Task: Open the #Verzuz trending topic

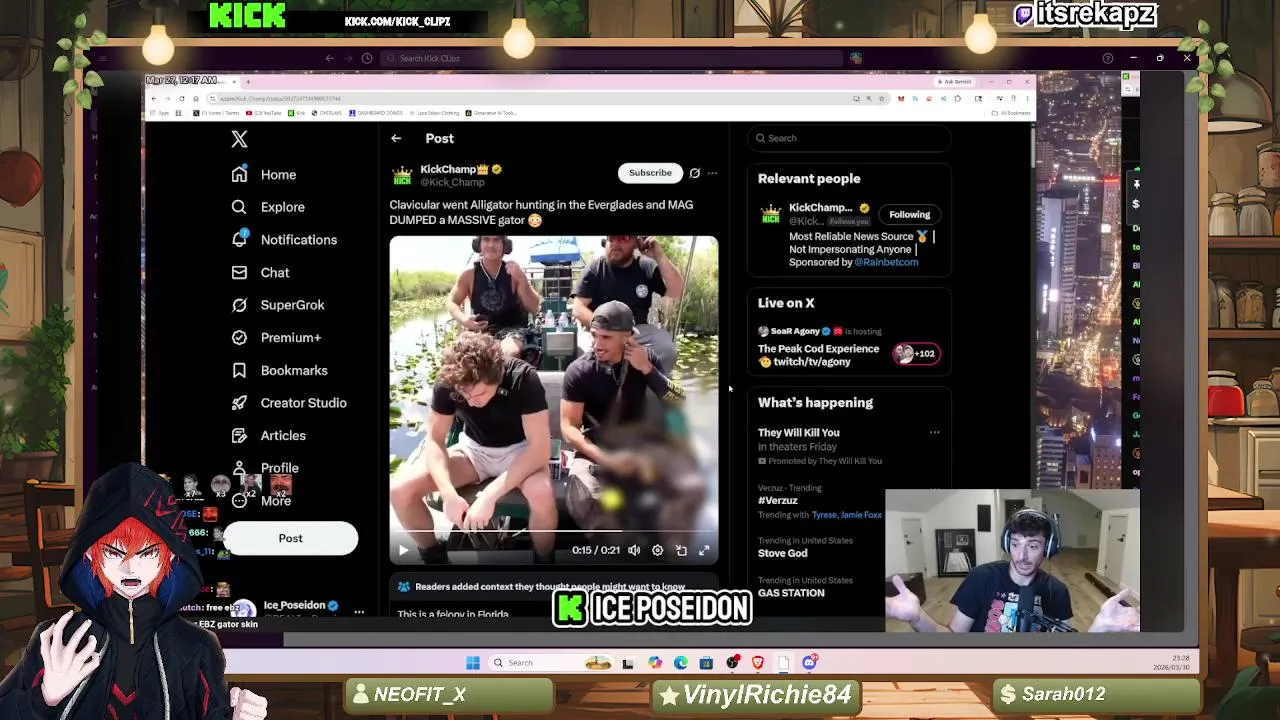Action: [777, 500]
